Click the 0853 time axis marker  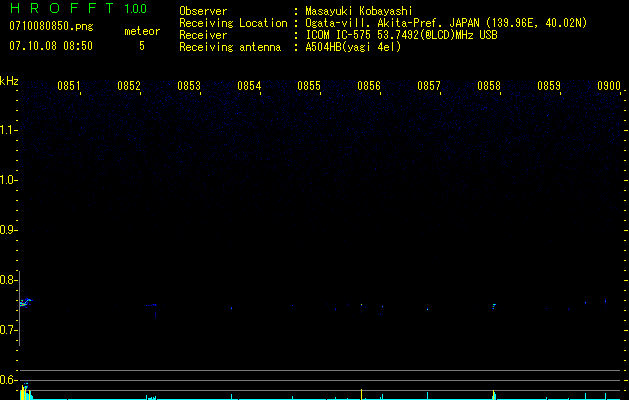tap(189, 86)
